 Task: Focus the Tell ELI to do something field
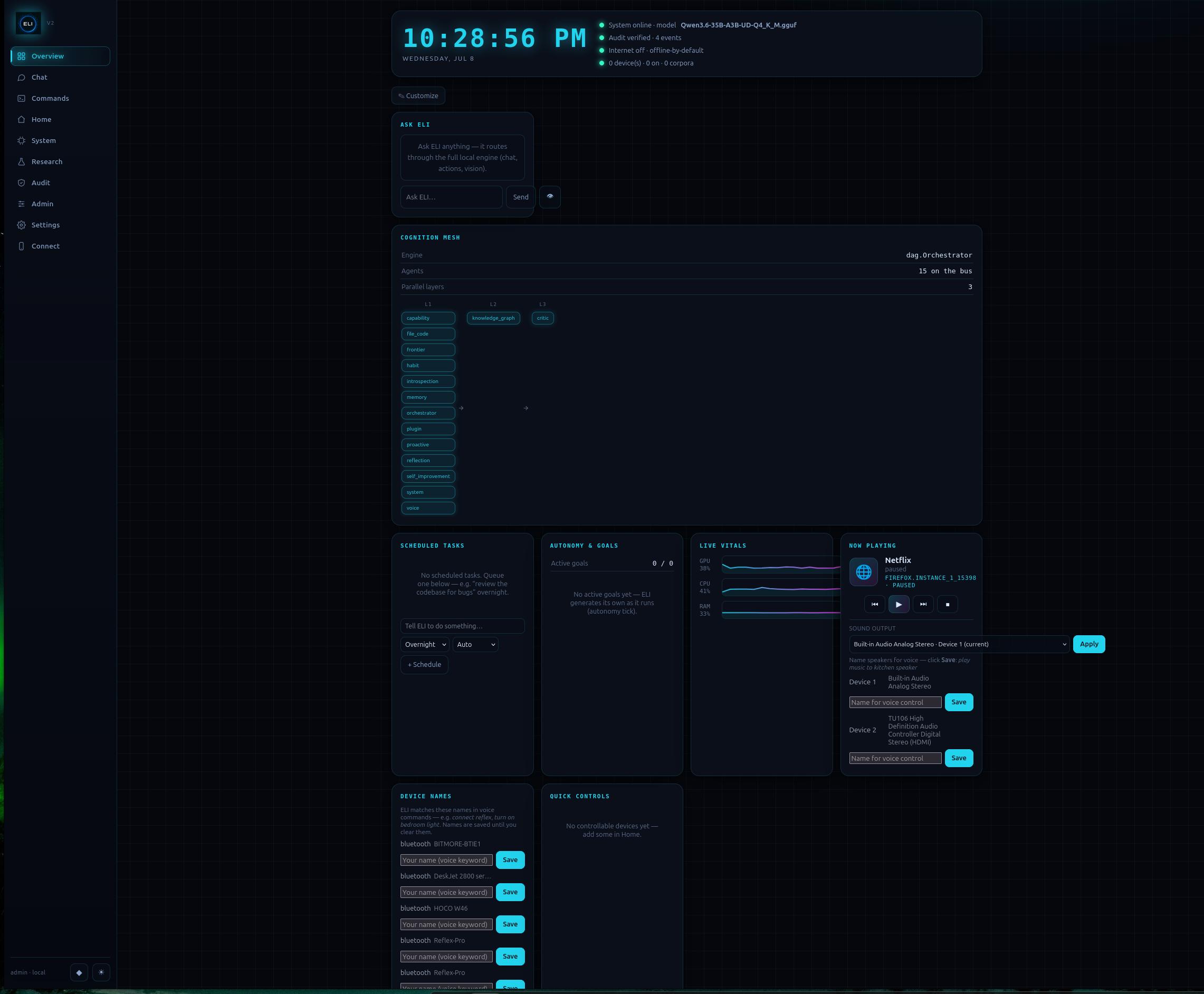(463, 626)
